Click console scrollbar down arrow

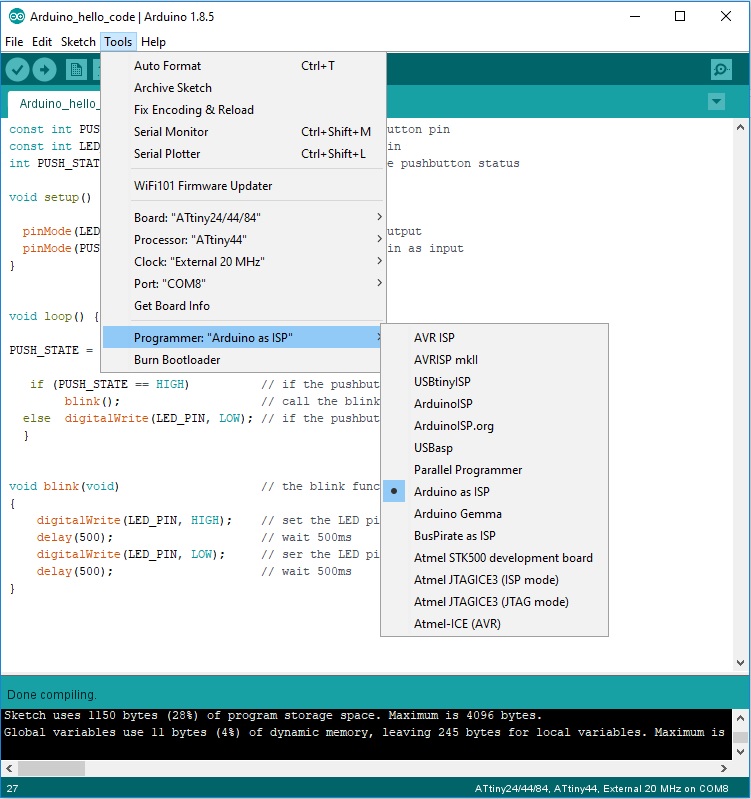click(740, 752)
